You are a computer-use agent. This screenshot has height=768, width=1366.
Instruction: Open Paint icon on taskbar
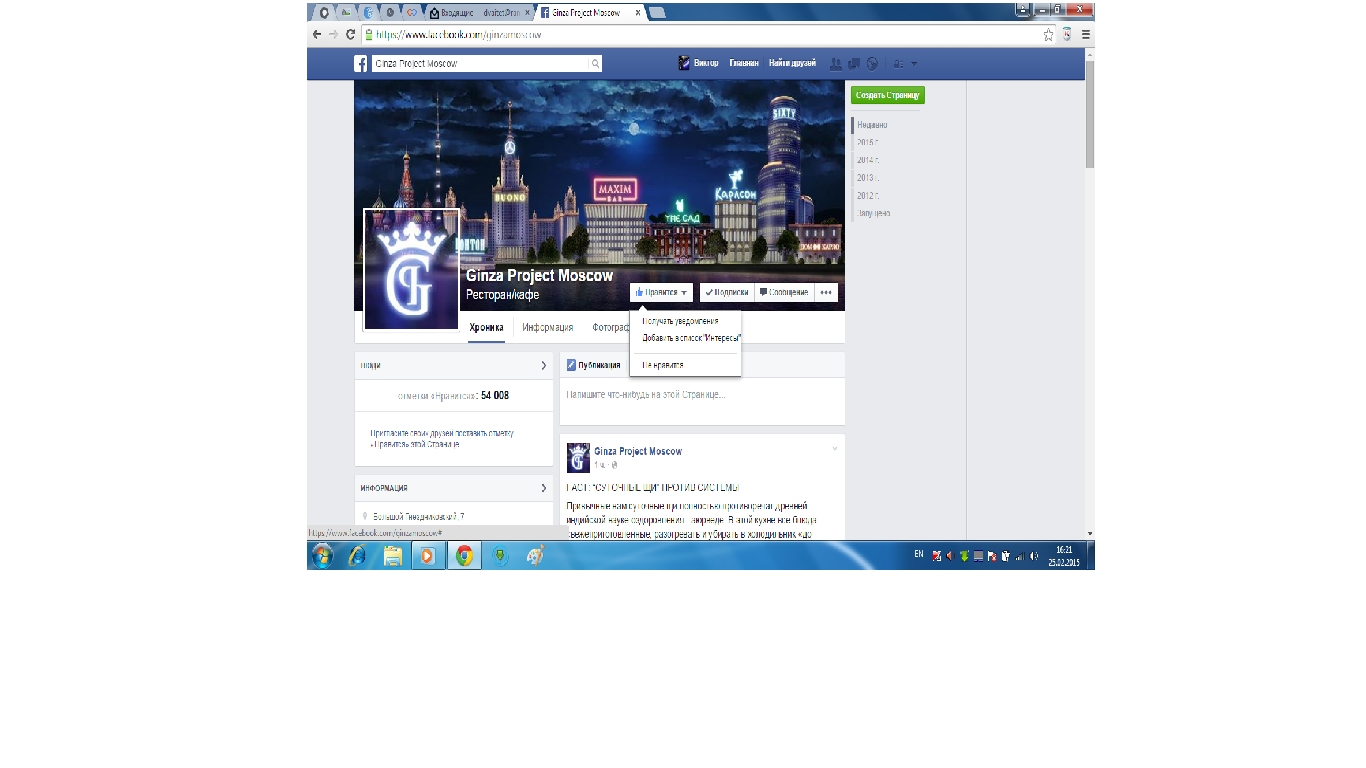[535, 556]
